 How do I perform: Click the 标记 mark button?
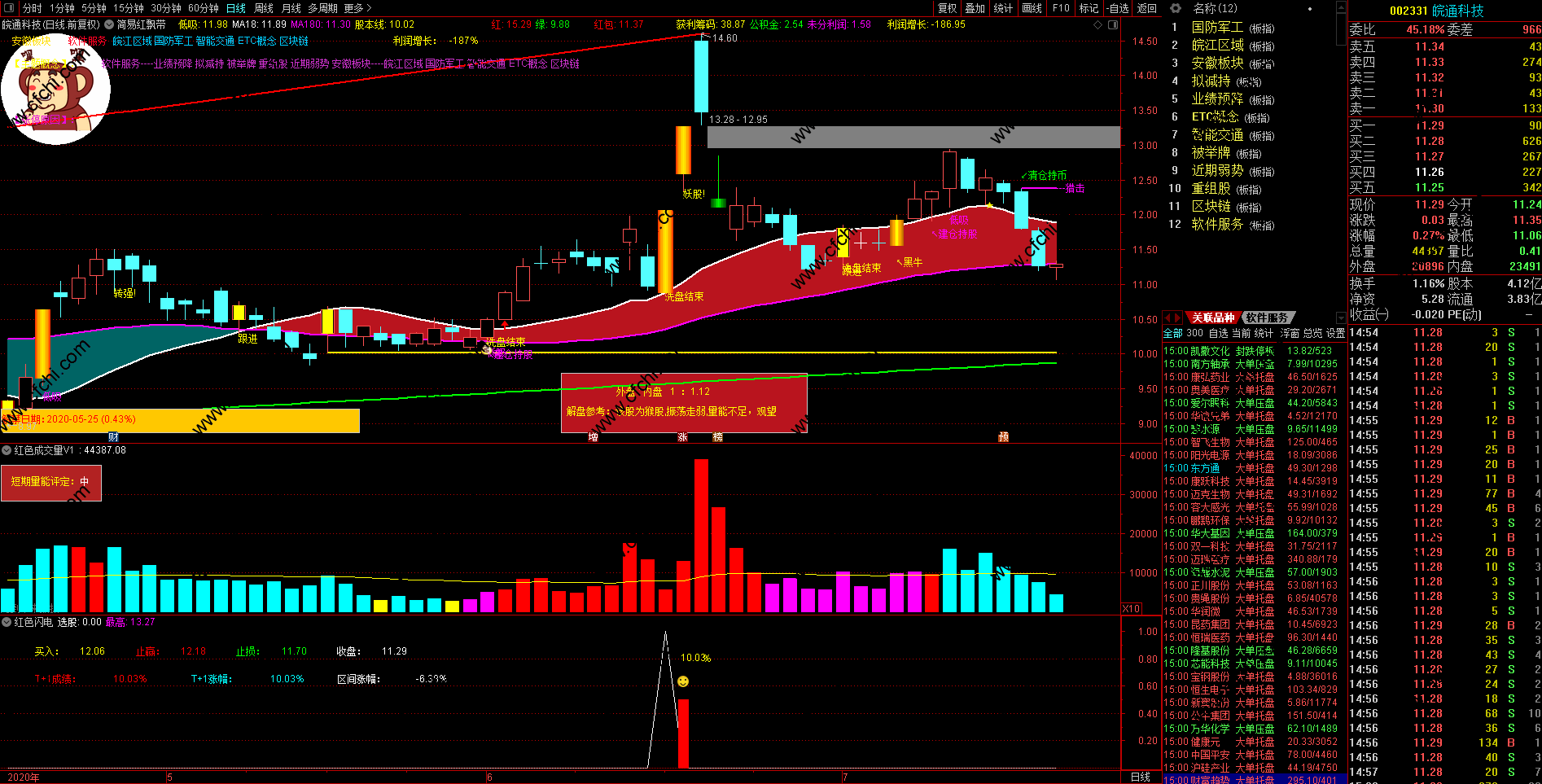1089,8
